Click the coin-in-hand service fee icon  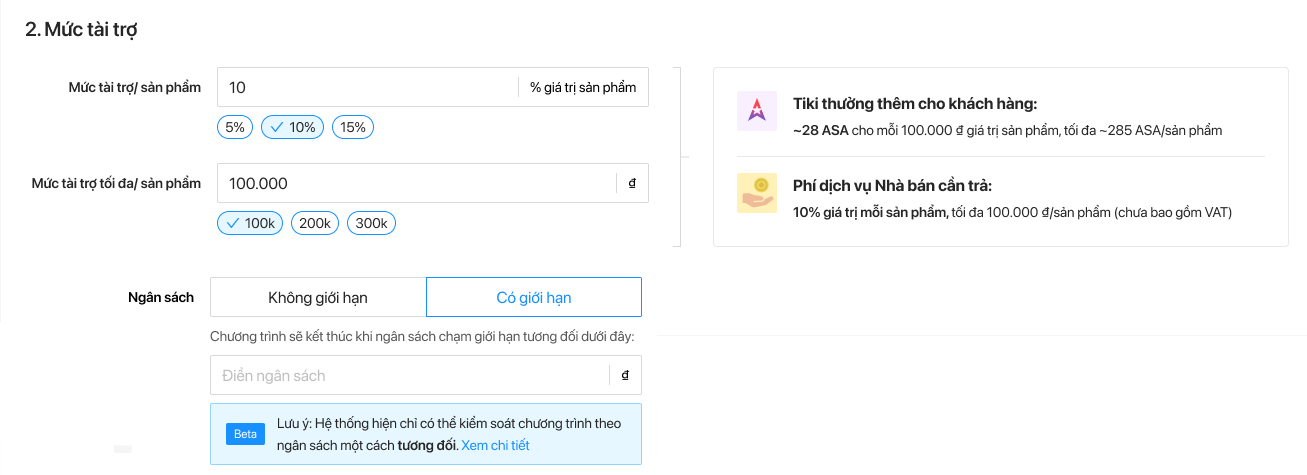[756, 193]
